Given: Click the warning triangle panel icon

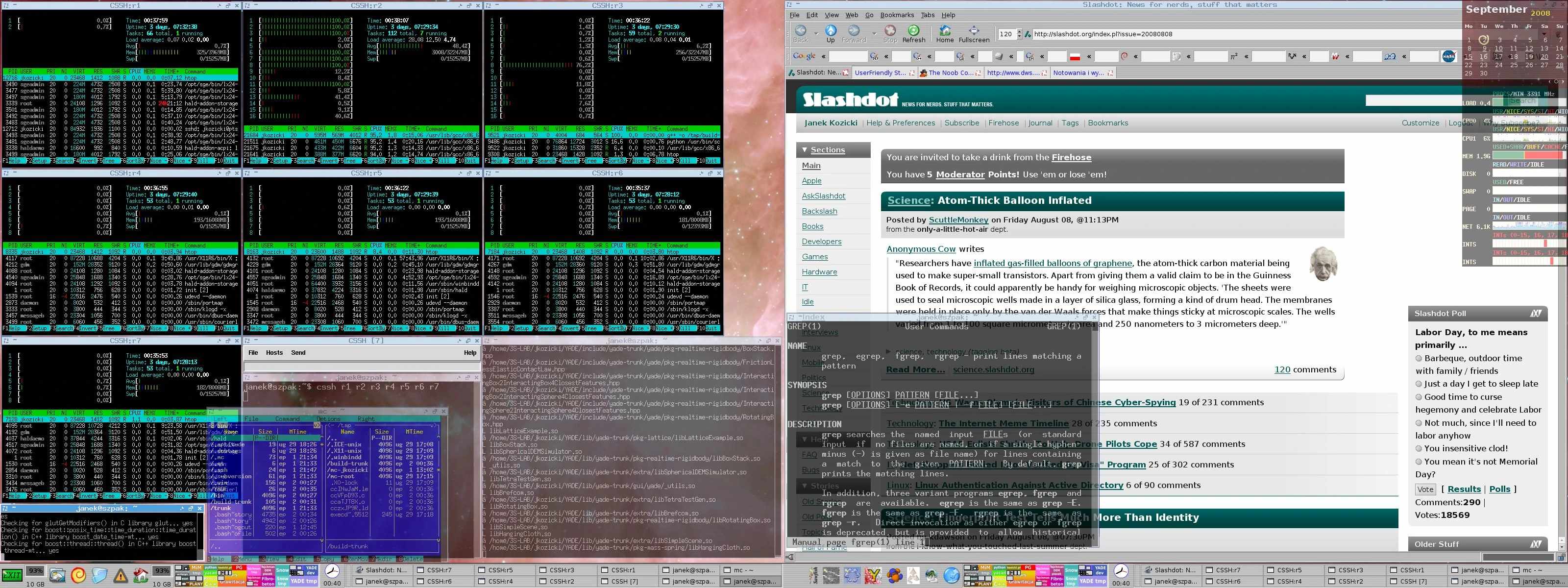Looking at the screenshot, I should coord(121,576).
